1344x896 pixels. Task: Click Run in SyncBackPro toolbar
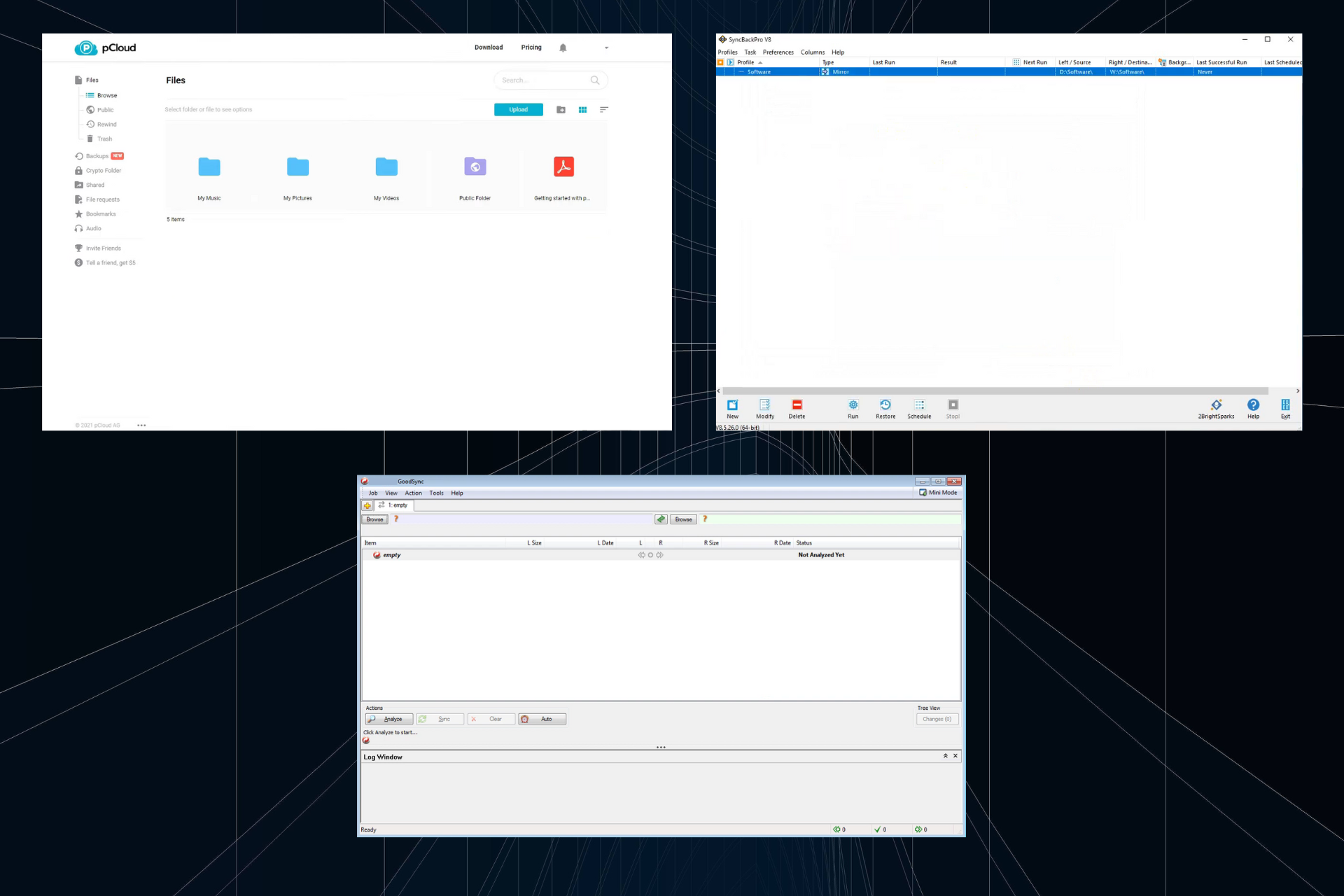pyautogui.click(x=853, y=409)
